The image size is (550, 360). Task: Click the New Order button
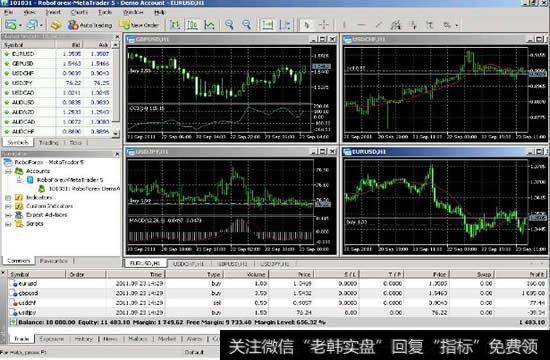click(x=140, y=25)
